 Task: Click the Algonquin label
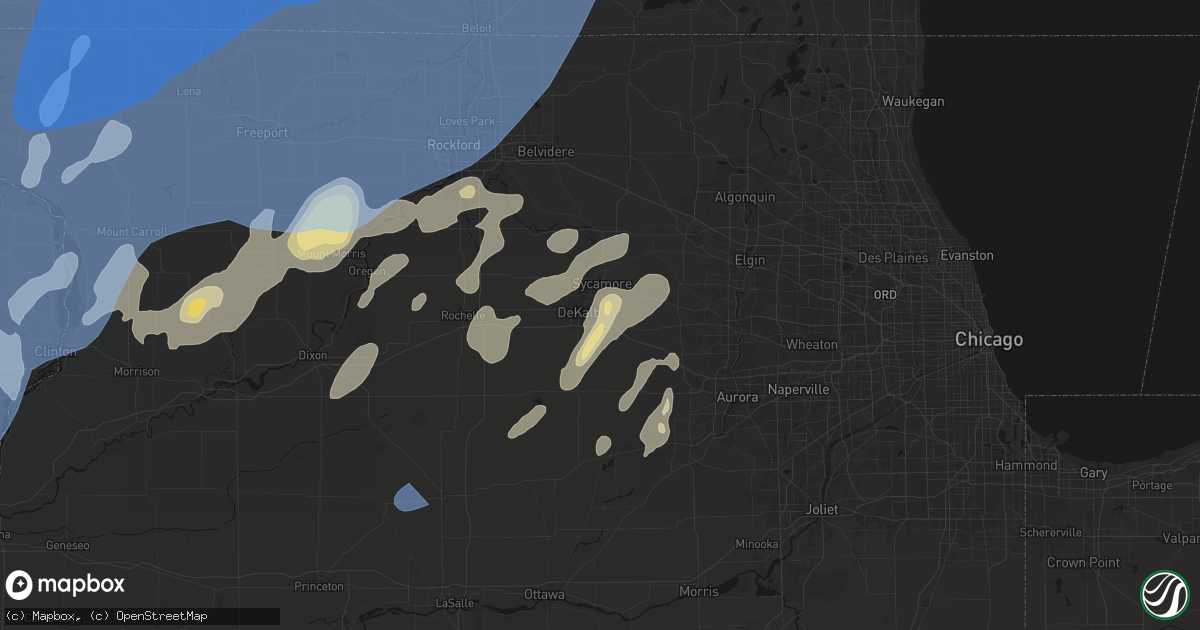point(744,197)
